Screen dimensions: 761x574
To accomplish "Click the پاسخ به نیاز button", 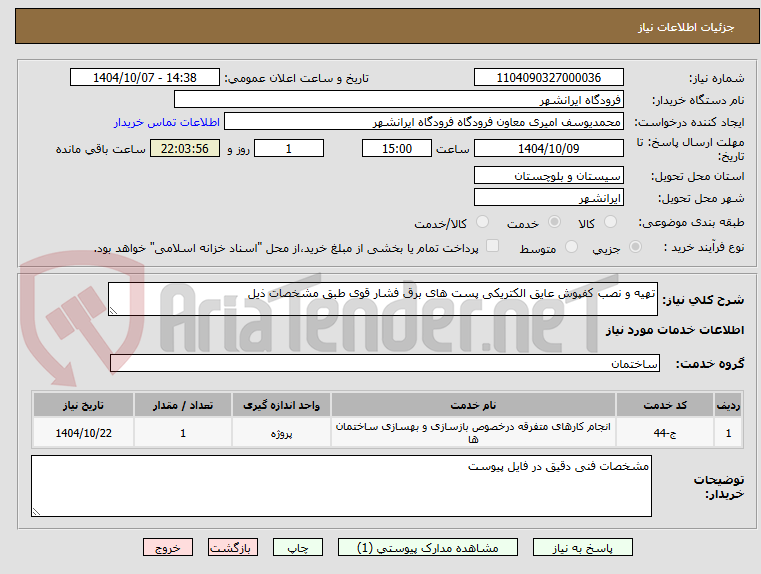I will 582,547.
